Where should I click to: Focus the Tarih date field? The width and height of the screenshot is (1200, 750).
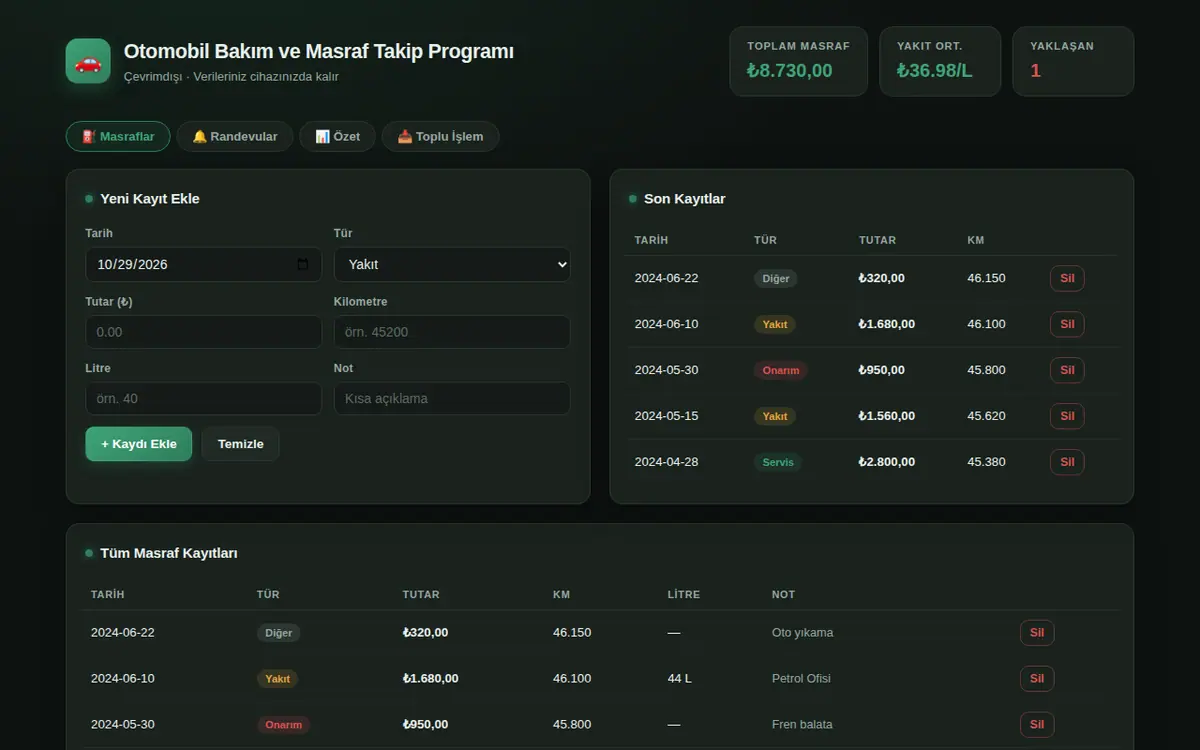[x=204, y=265]
